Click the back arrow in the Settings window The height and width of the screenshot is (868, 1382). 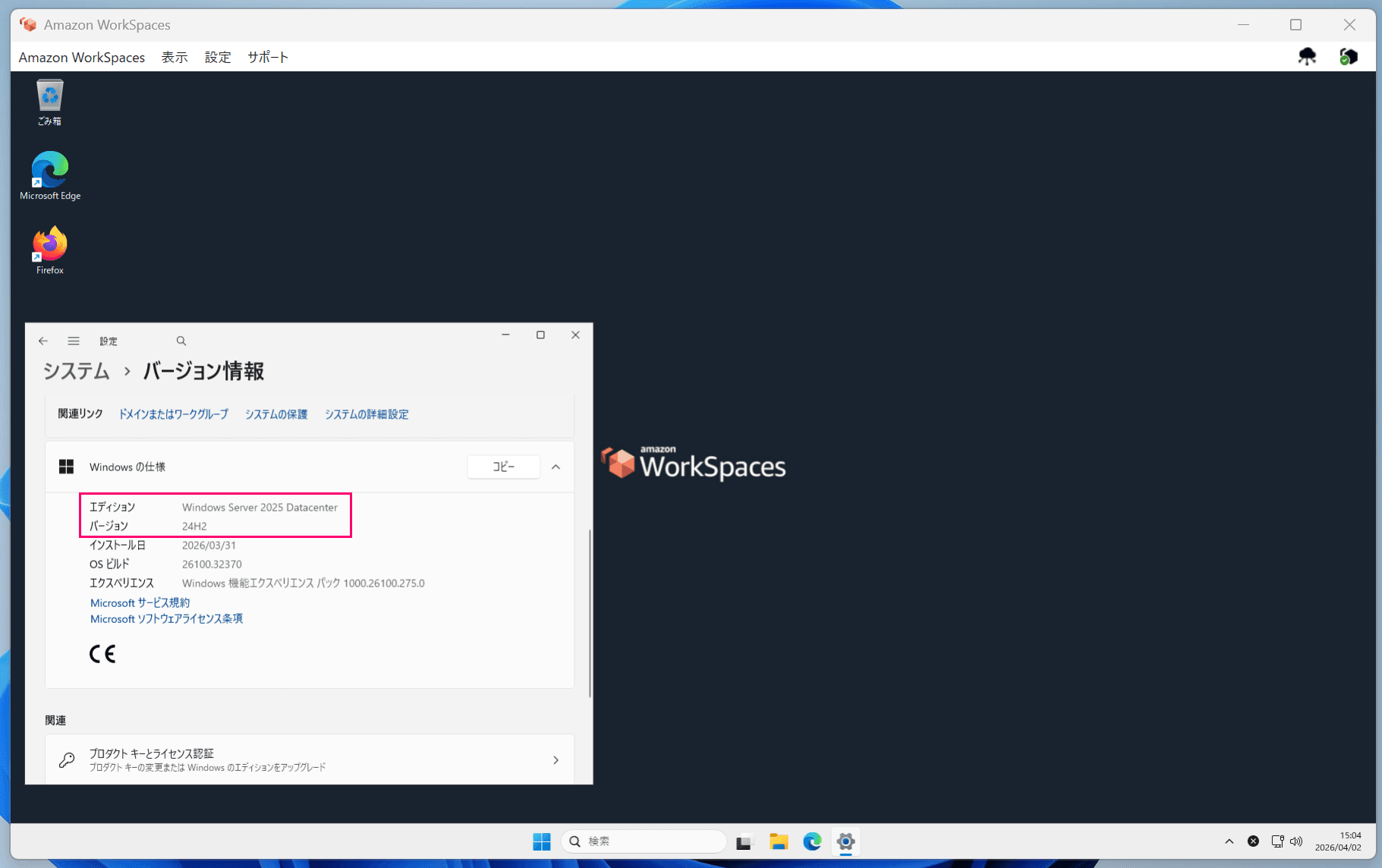coord(43,341)
